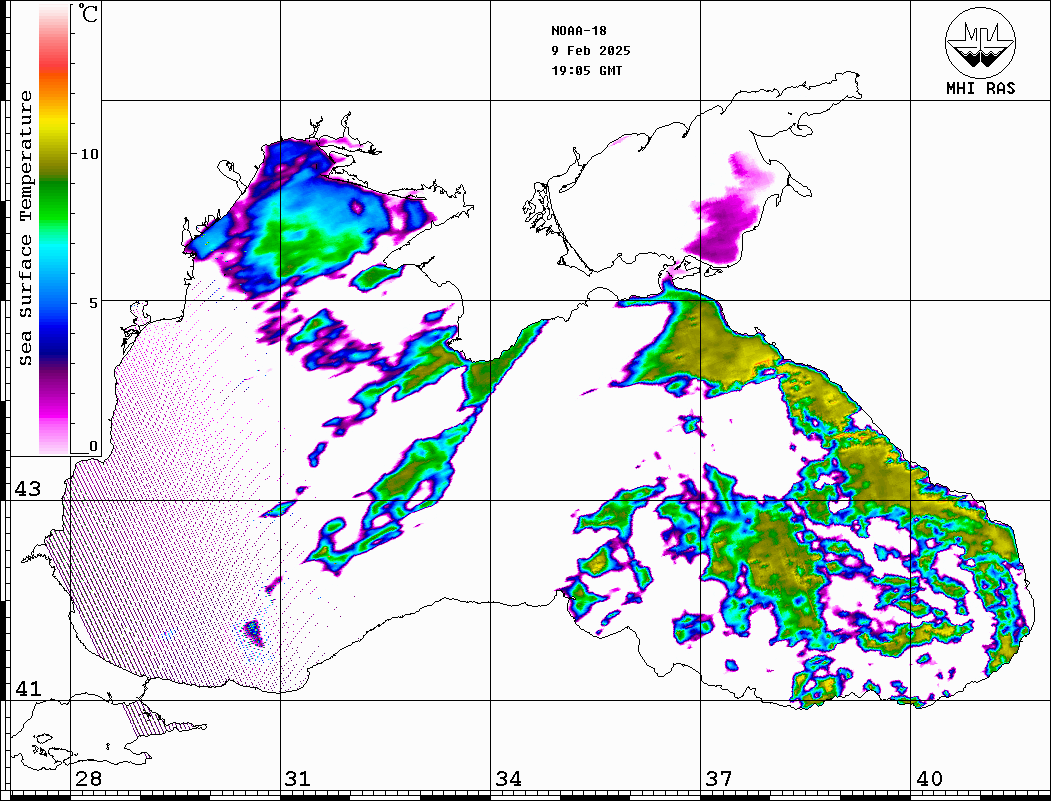
Task: Click the '9 Feb 2025' date text
Action: pos(591,51)
